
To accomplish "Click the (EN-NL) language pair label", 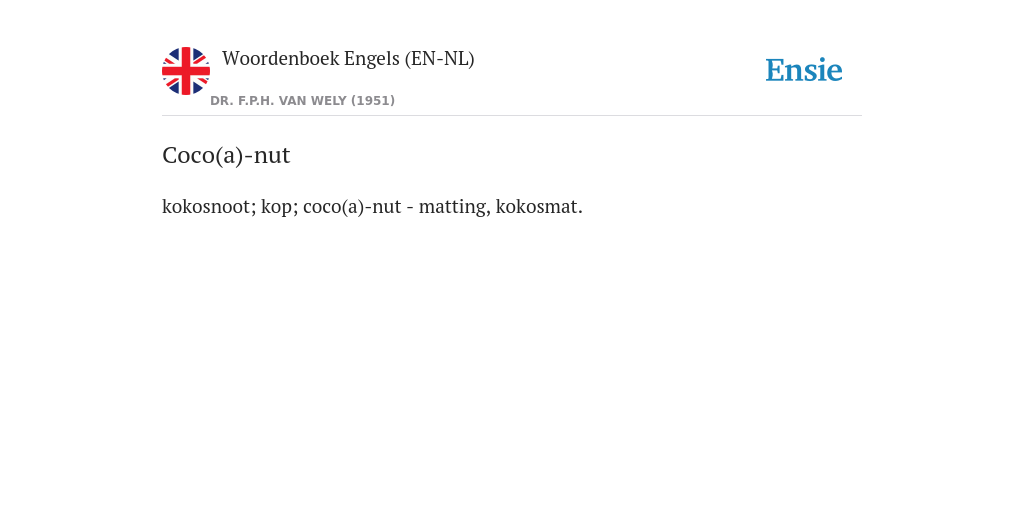I will [x=440, y=59].
